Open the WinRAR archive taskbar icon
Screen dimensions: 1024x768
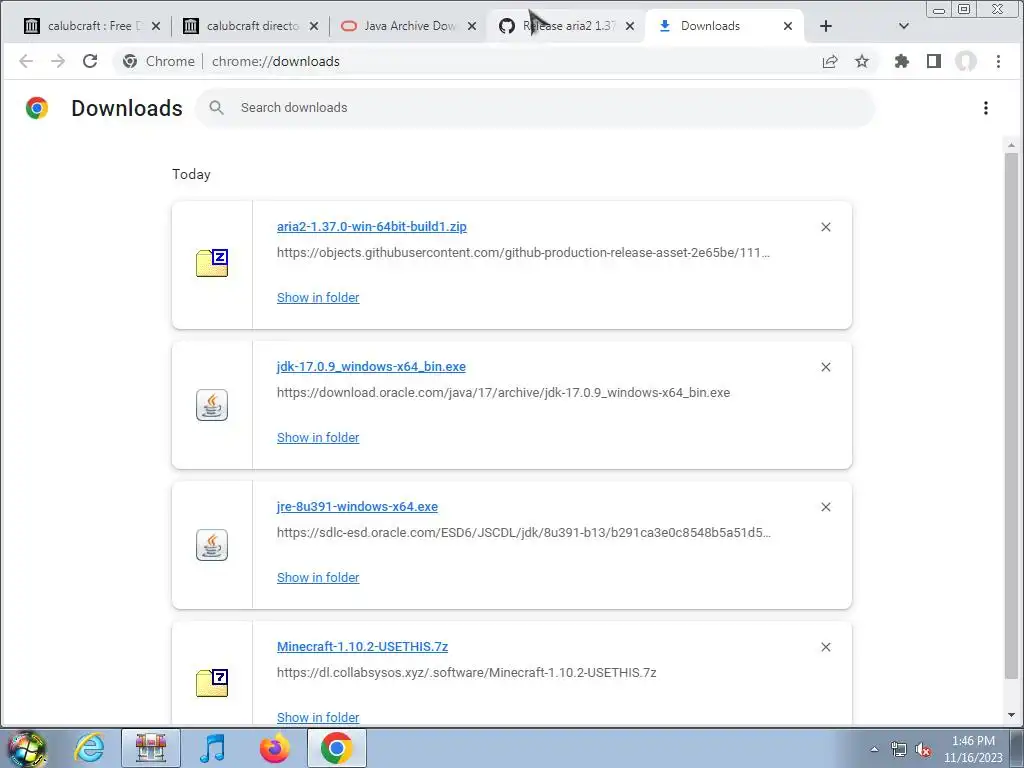pyautogui.click(x=151, y=748)
